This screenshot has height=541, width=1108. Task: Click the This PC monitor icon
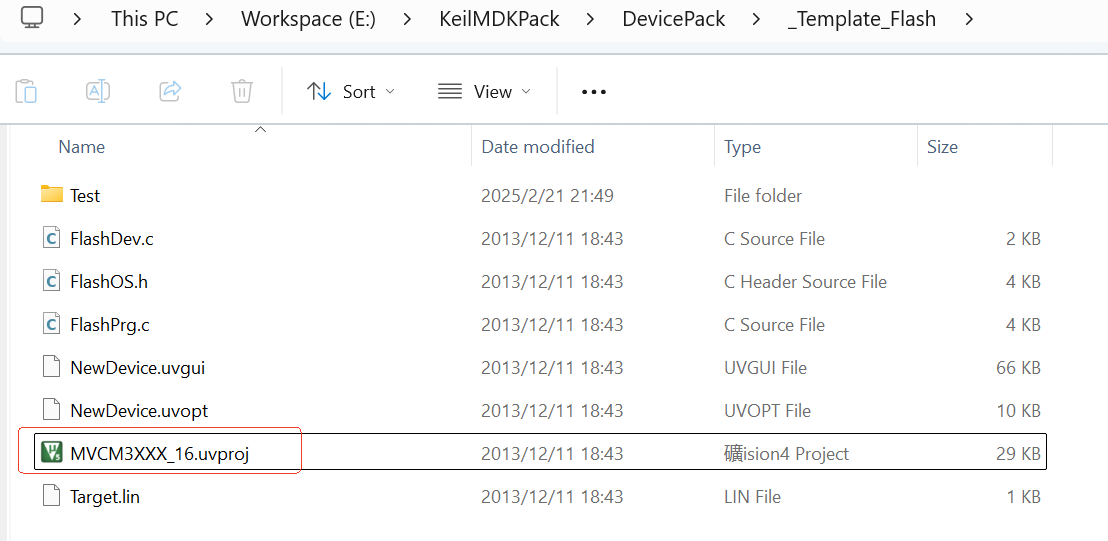click(x=32, y=18)
